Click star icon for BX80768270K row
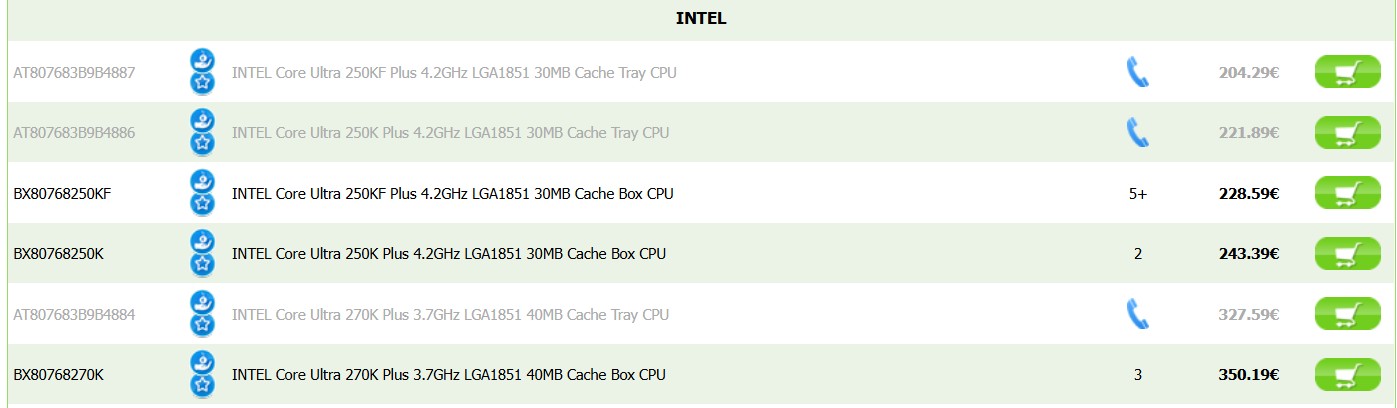This screenshot has height=408, width=1397. tap(203, 386)
